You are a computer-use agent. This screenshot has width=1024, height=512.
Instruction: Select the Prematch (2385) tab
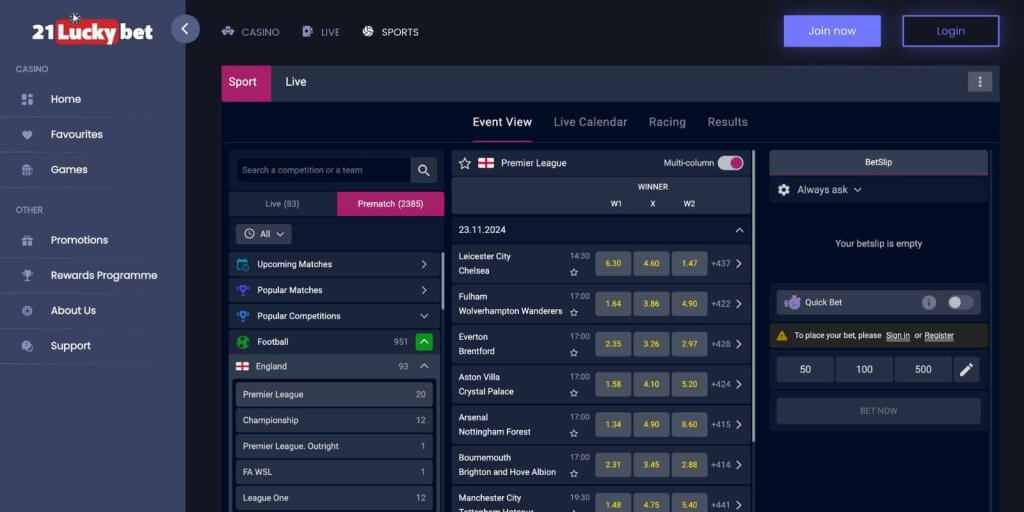point(391,204)
